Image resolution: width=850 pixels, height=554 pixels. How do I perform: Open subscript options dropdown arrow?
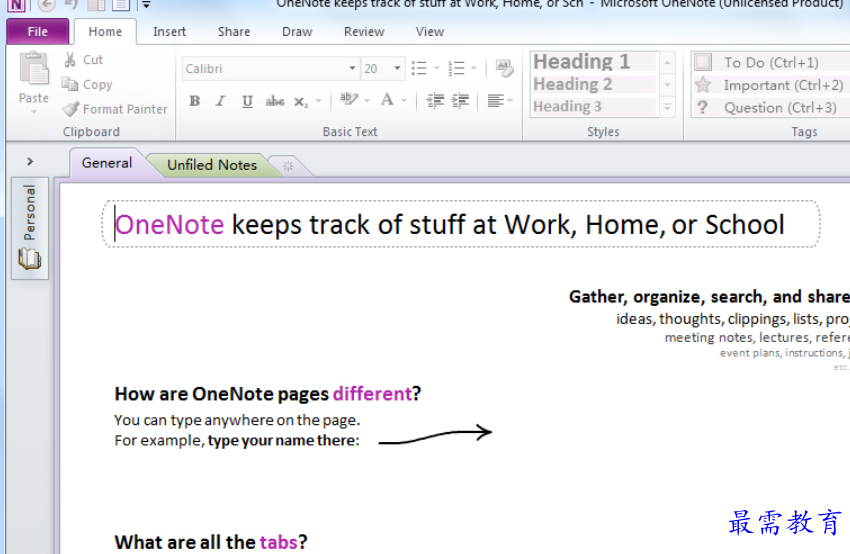coord(318,101)
